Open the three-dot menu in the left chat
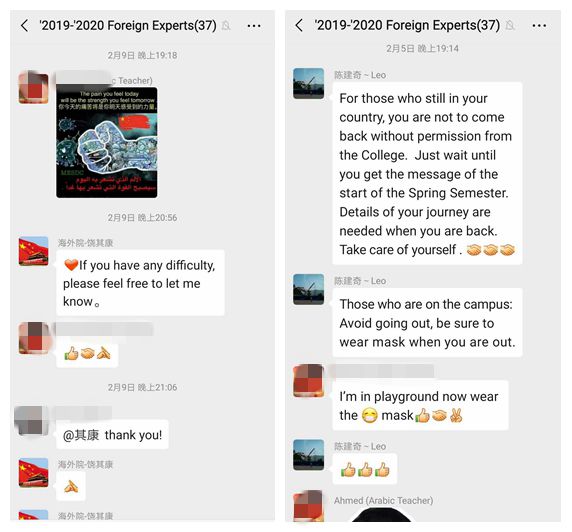This screenshot has height=532, width=572. [254, 26]
